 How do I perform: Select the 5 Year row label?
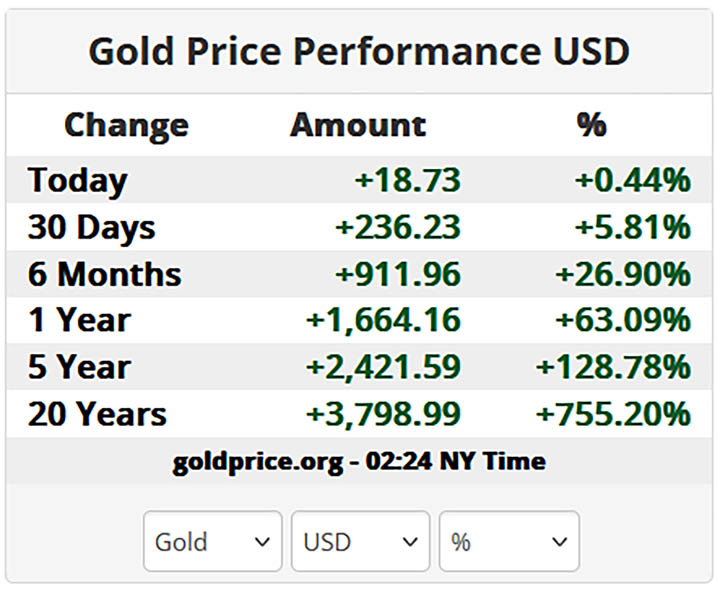[x=79, y=367]
